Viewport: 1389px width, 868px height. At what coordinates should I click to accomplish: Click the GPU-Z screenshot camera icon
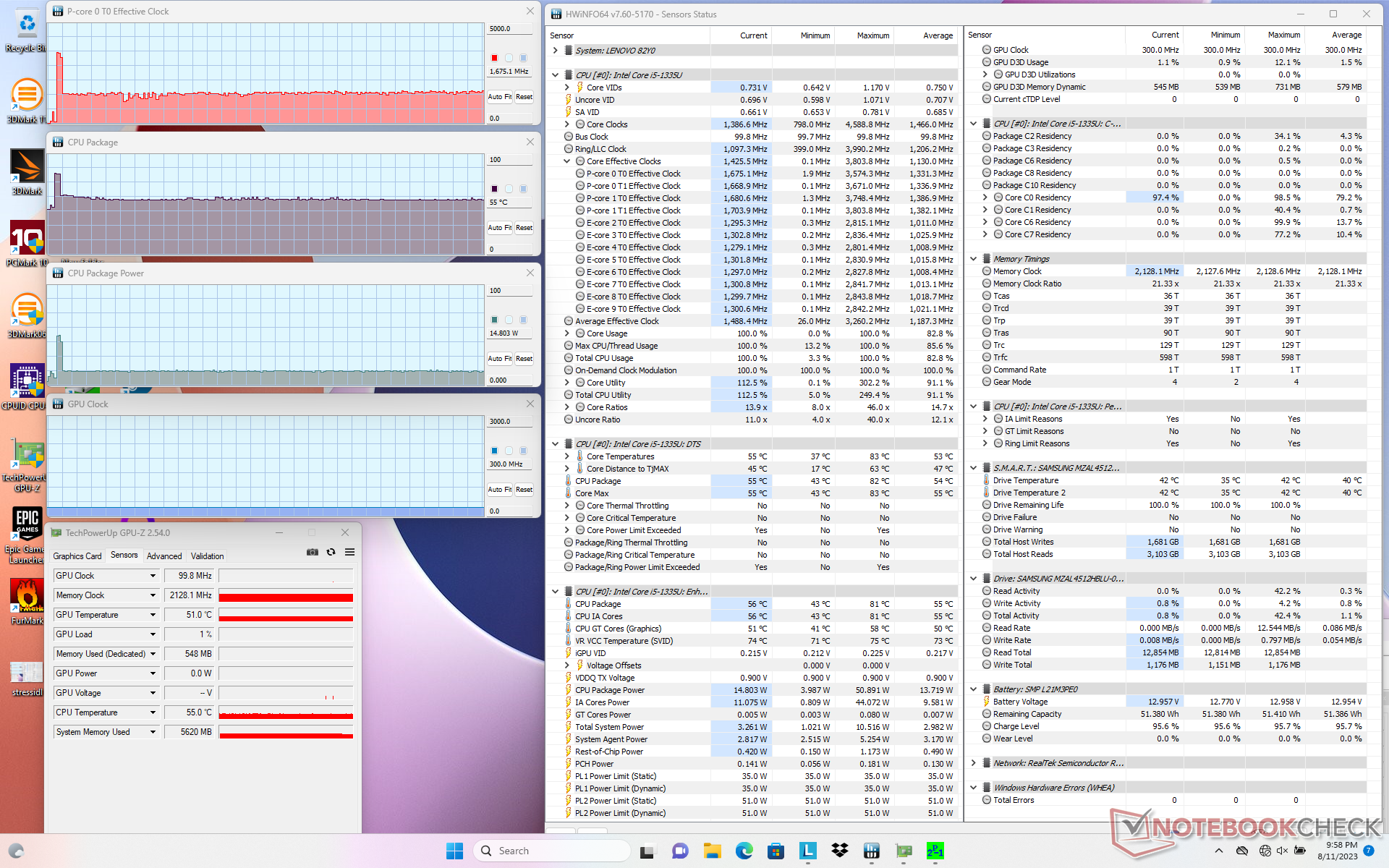click(312, 552)
